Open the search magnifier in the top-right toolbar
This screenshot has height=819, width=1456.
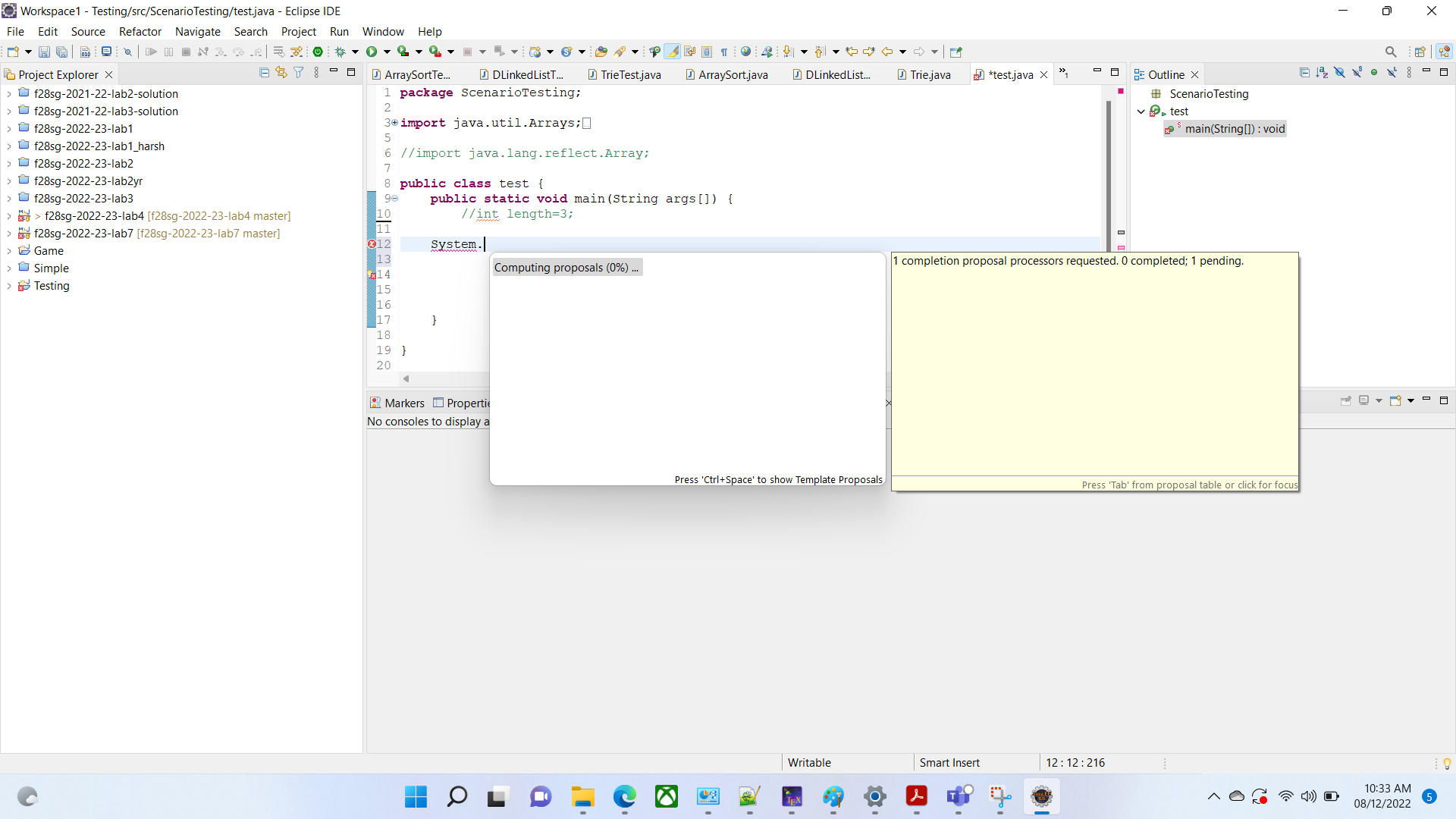(1391, 52)
